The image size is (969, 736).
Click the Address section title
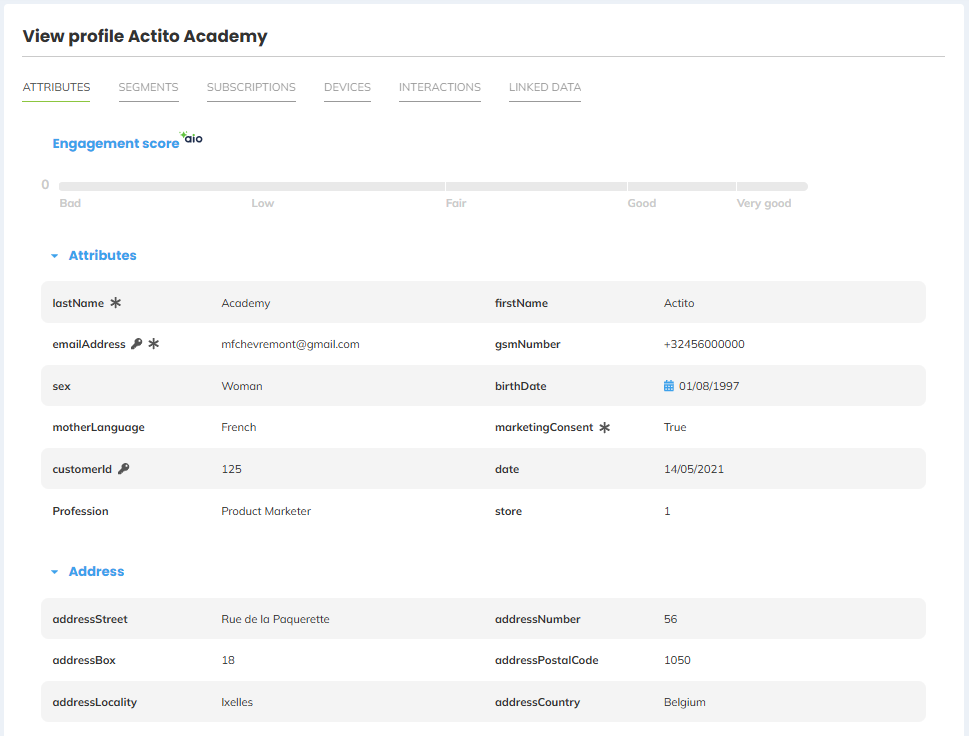tap(96, 572)
